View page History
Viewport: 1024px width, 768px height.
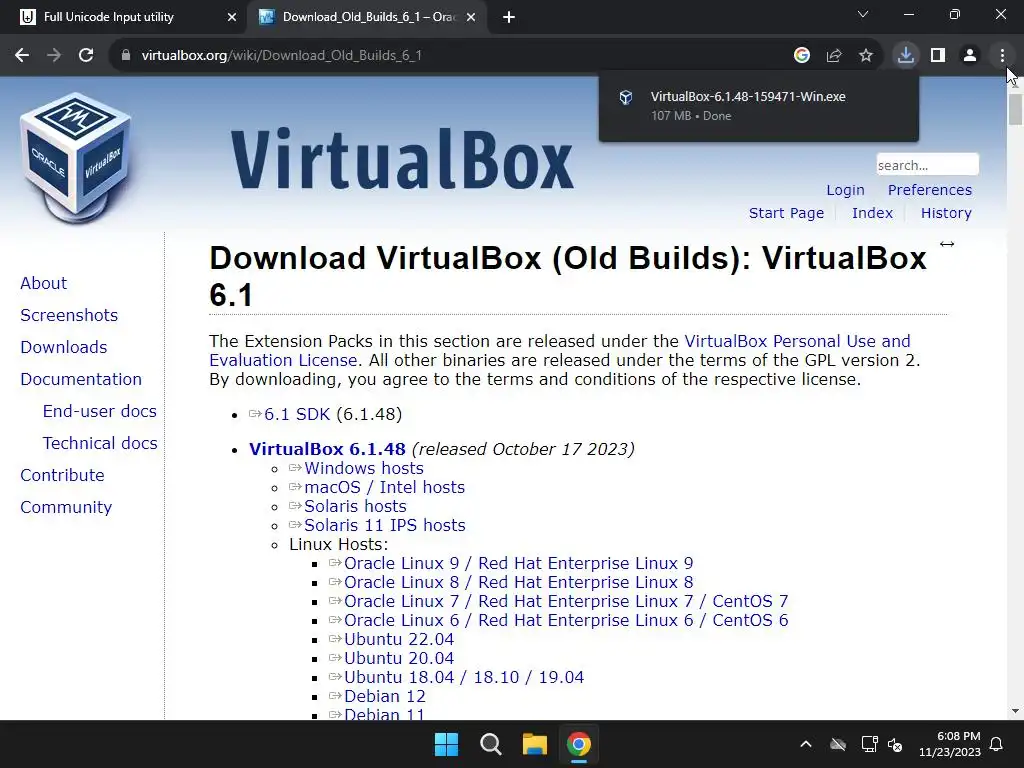(946, 213)
